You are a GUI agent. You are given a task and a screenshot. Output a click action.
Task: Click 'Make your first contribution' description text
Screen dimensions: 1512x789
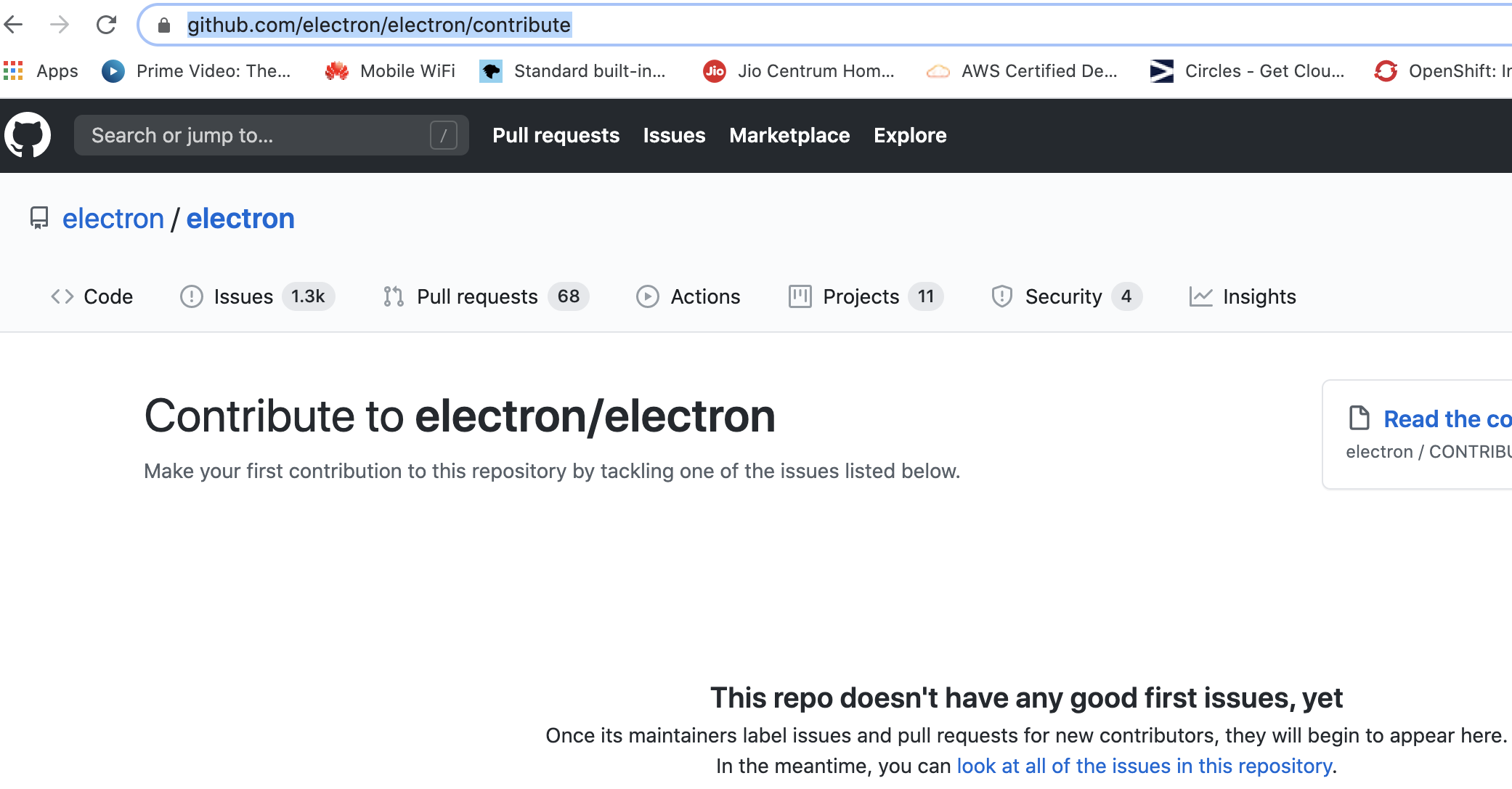(x=552, y=471)
